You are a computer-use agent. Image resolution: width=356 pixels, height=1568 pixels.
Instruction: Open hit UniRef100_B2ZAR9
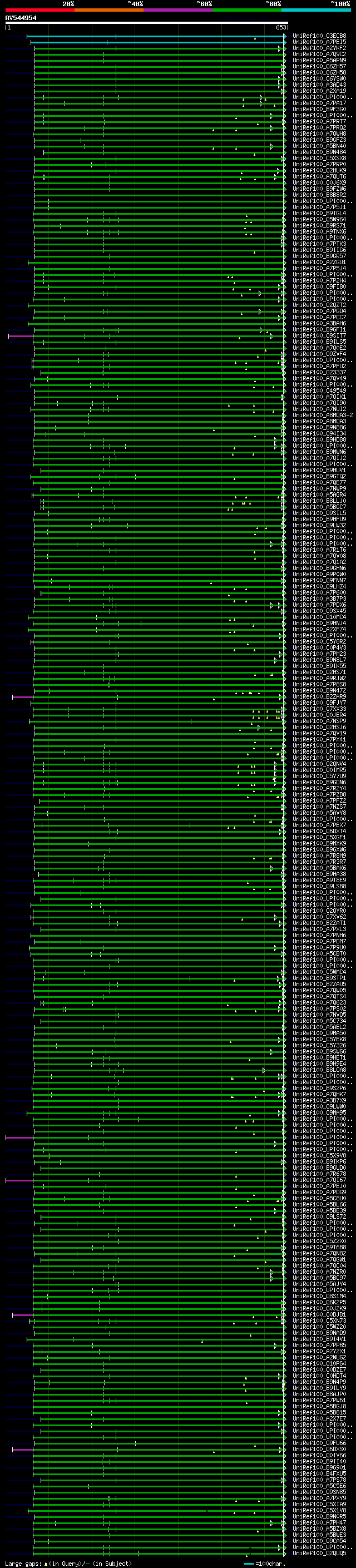pos(319,697)
